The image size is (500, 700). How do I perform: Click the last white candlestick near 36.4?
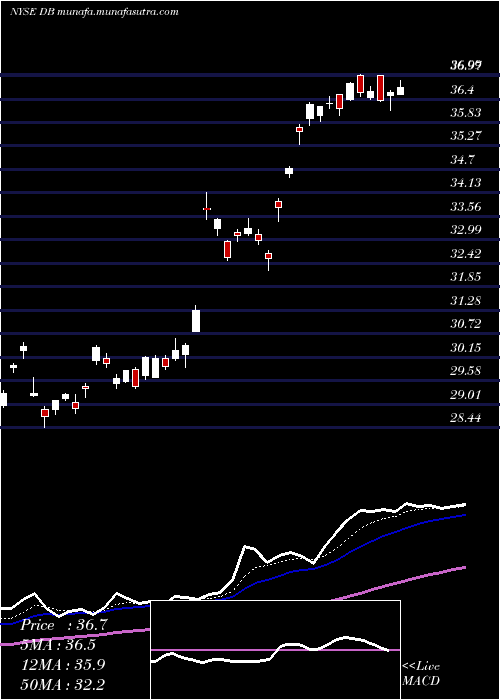point(400,90)
